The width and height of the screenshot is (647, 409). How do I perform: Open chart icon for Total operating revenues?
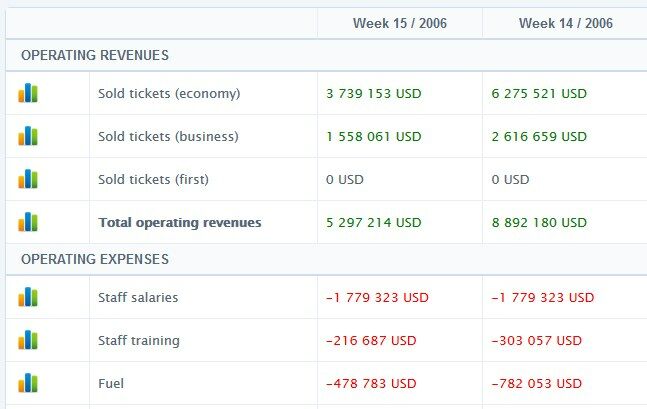coord(28,222)
